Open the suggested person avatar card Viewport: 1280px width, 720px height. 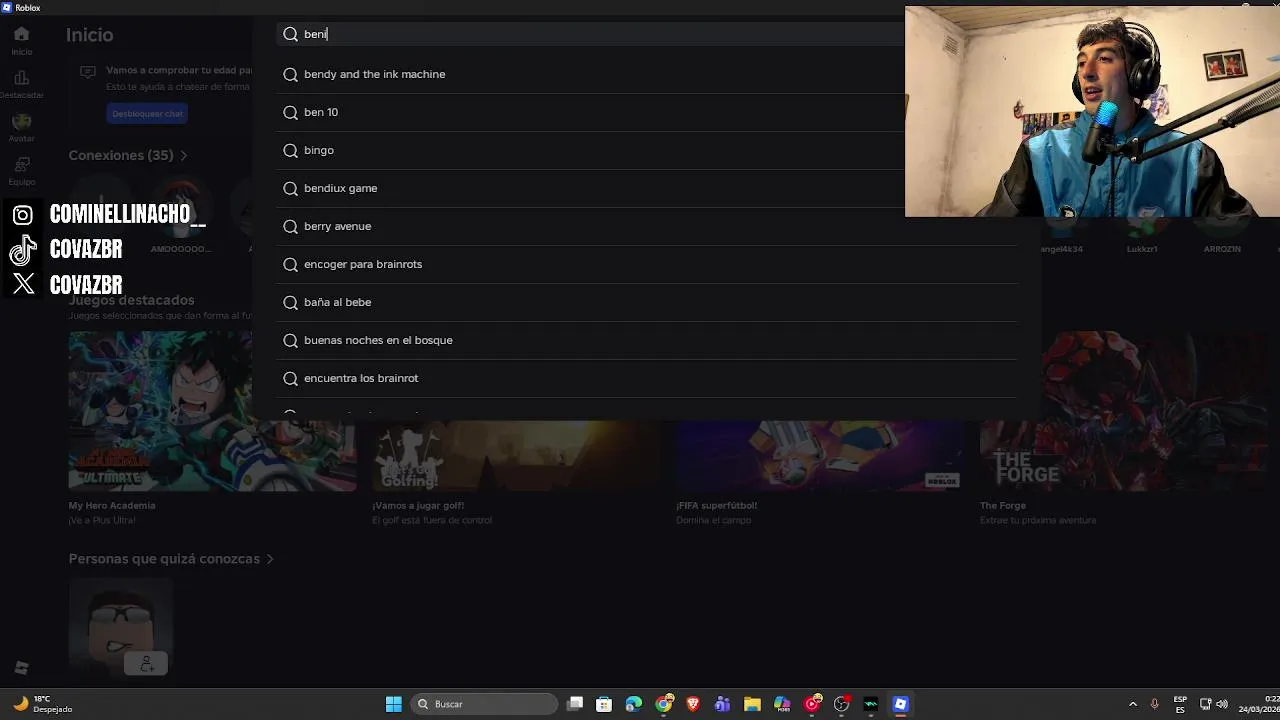[x=121, y=628]
